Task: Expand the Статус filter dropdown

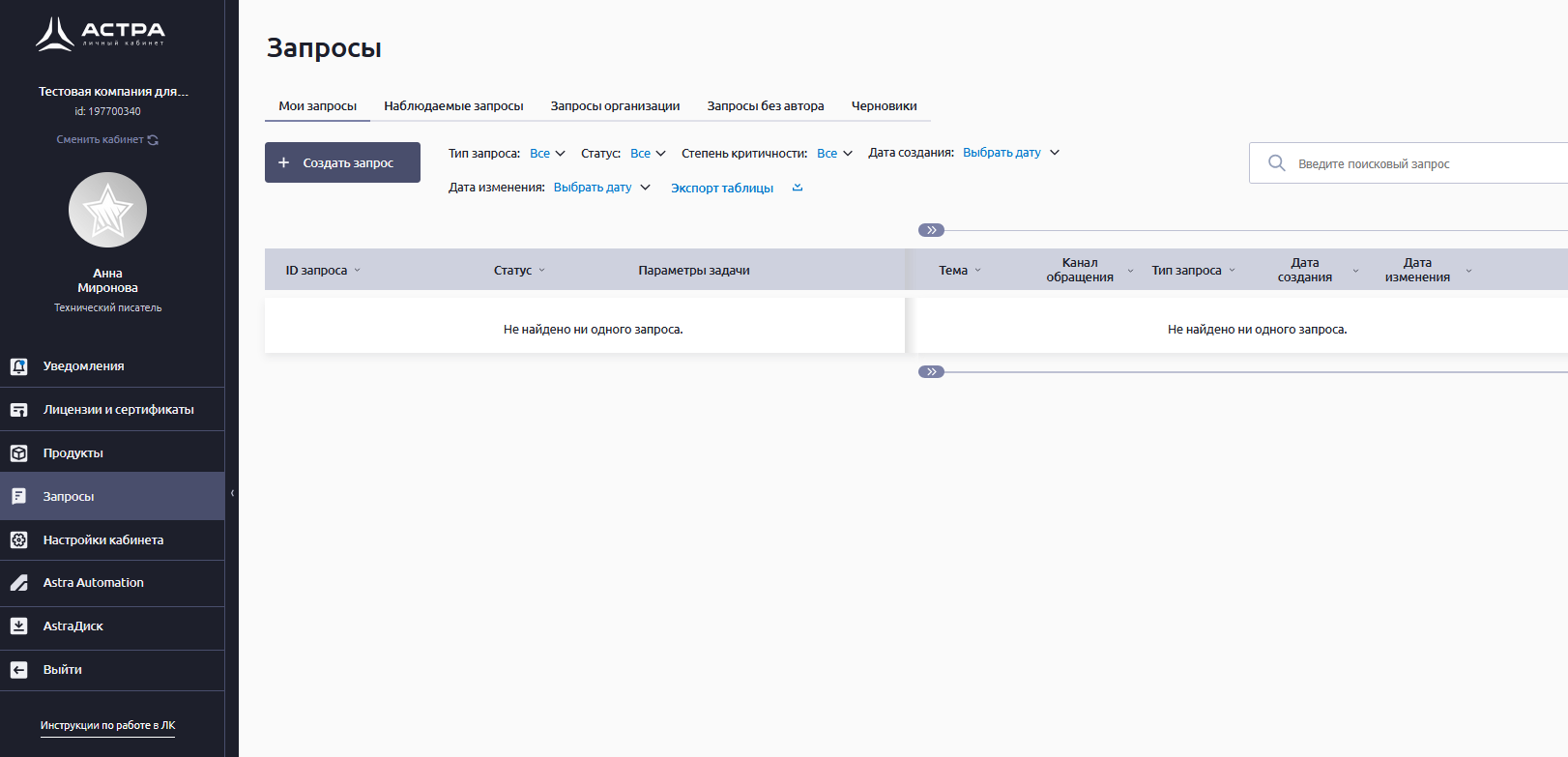Action: coord(648,154)
